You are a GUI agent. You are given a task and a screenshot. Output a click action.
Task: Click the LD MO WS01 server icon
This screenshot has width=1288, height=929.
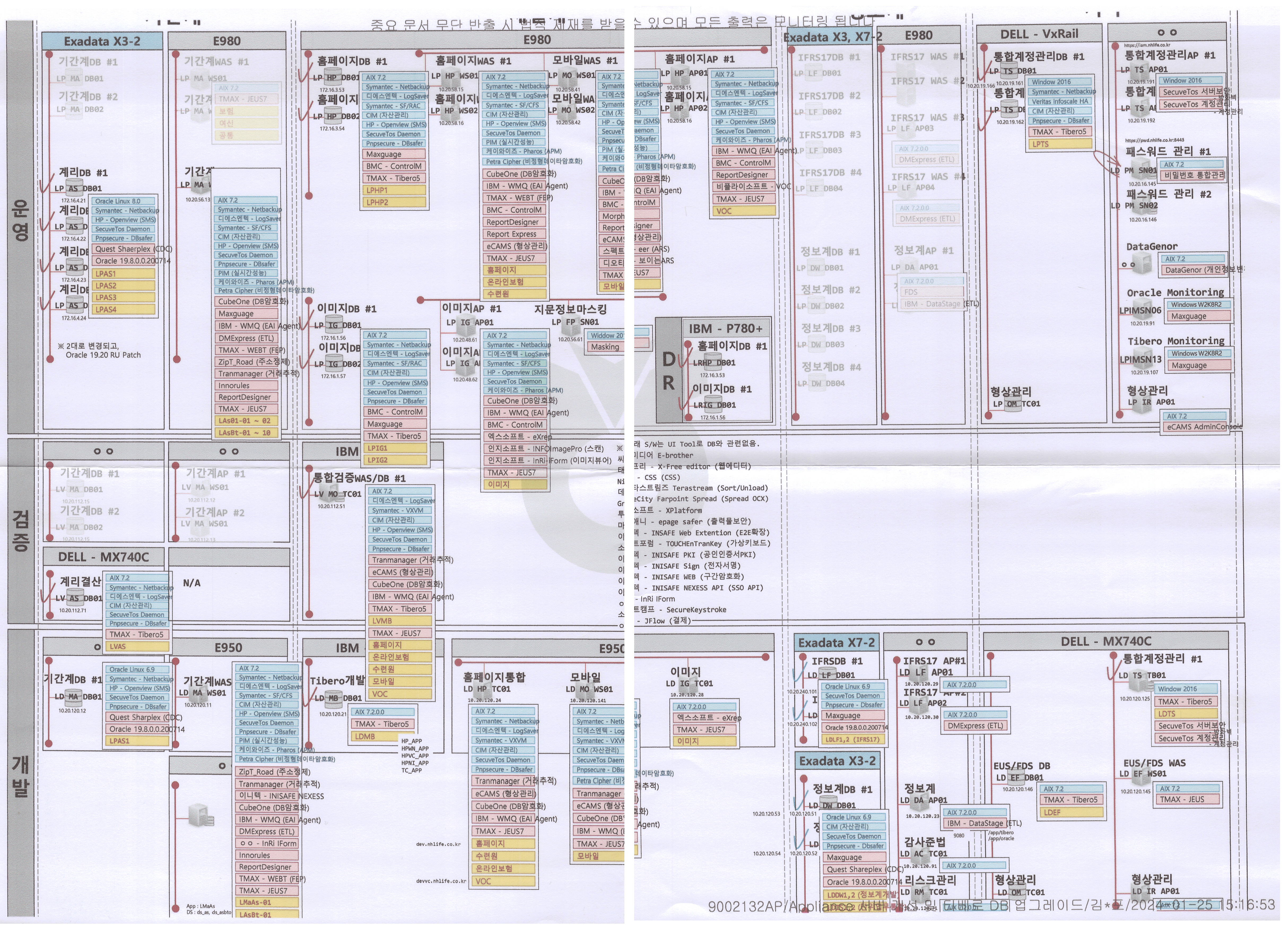[585, 690]
